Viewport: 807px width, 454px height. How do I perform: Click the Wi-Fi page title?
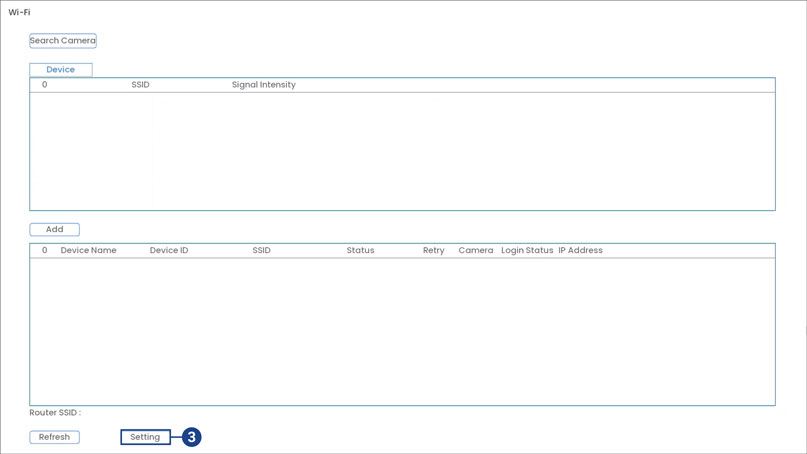19,13
